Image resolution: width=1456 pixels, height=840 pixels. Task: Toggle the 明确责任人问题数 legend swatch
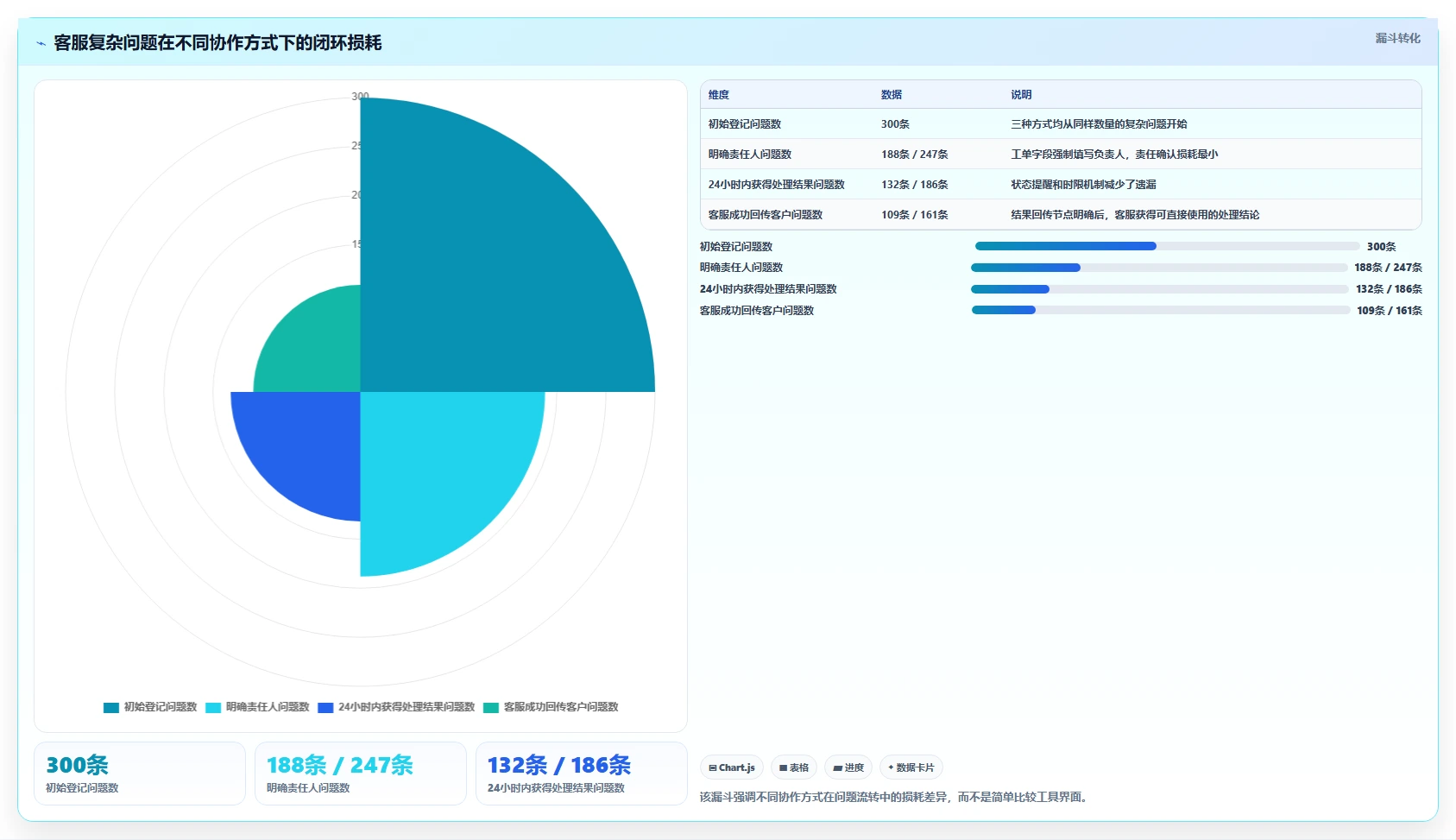213,707
